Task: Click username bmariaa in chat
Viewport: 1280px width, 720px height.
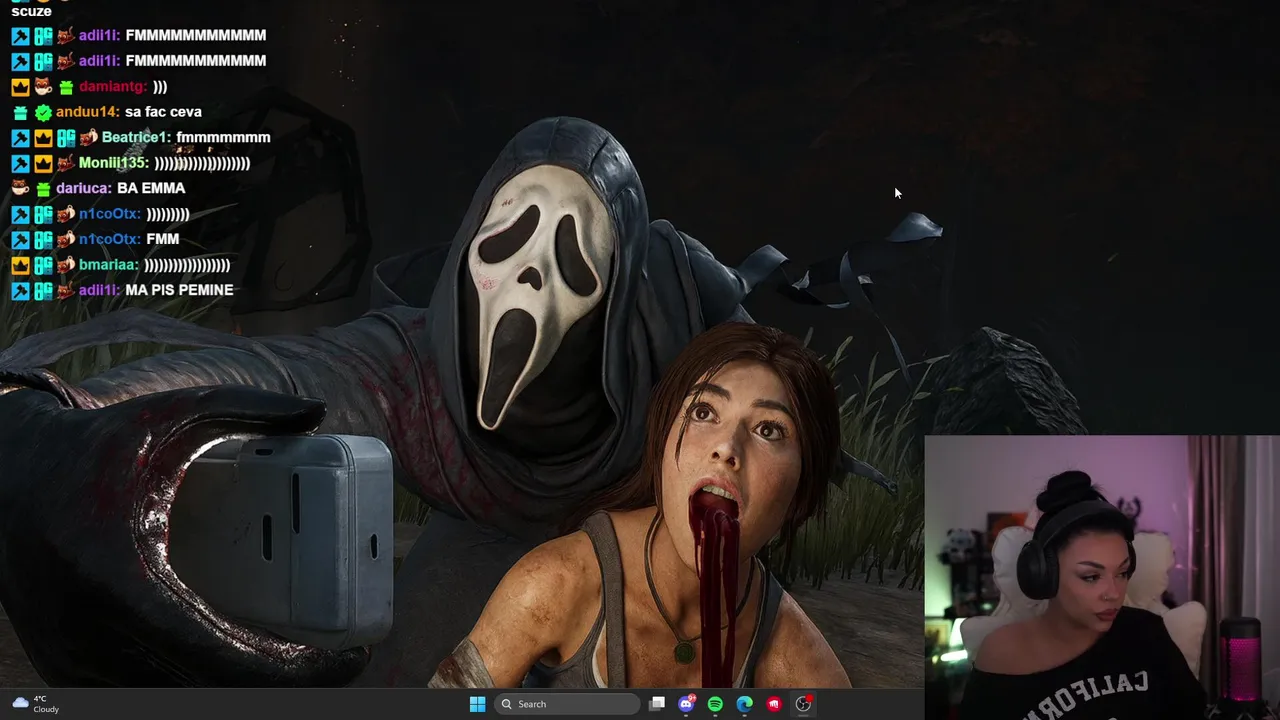Action: point(109,265)
